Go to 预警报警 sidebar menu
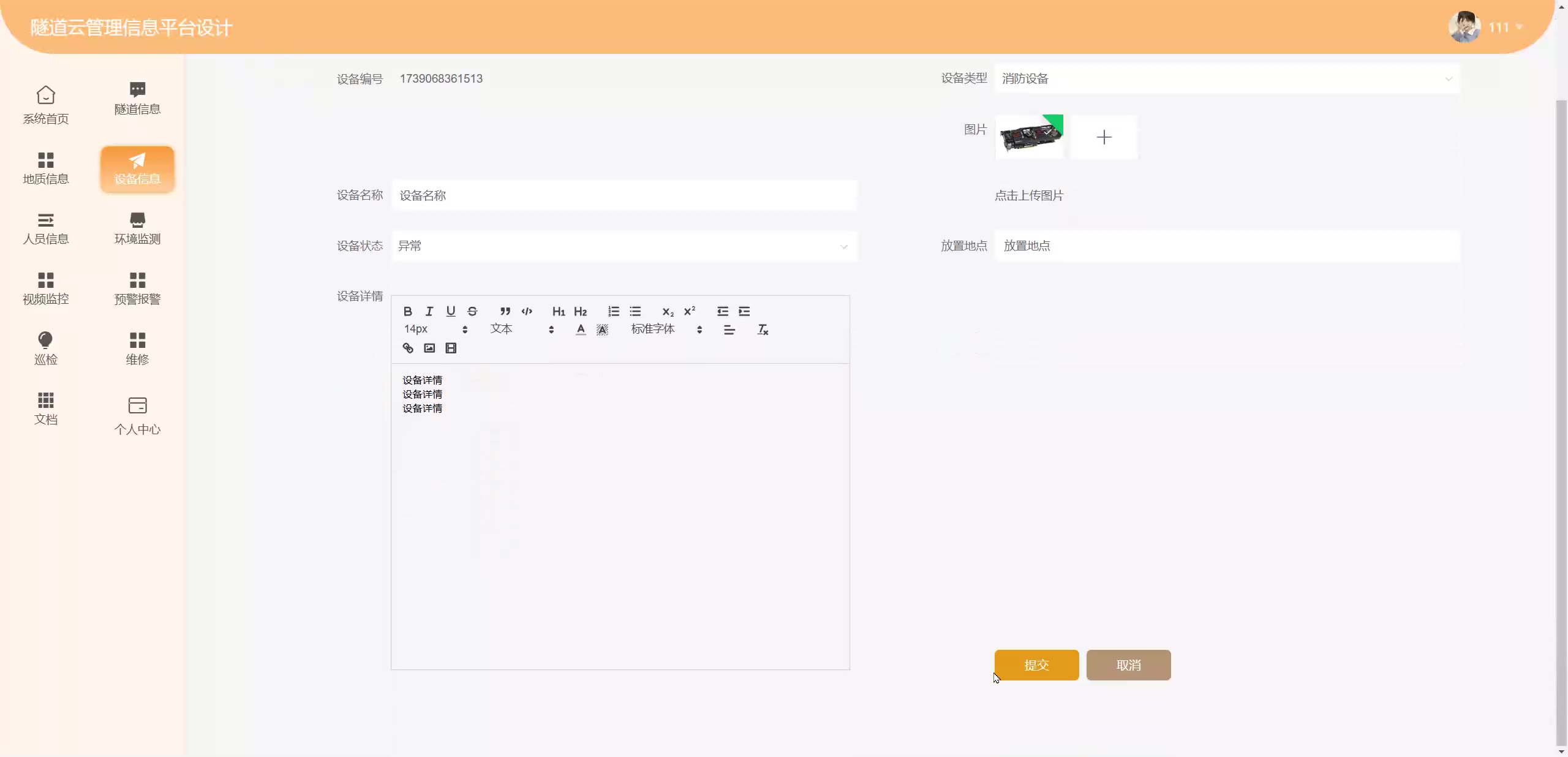 pyautogui.click(x=137, y=288)
